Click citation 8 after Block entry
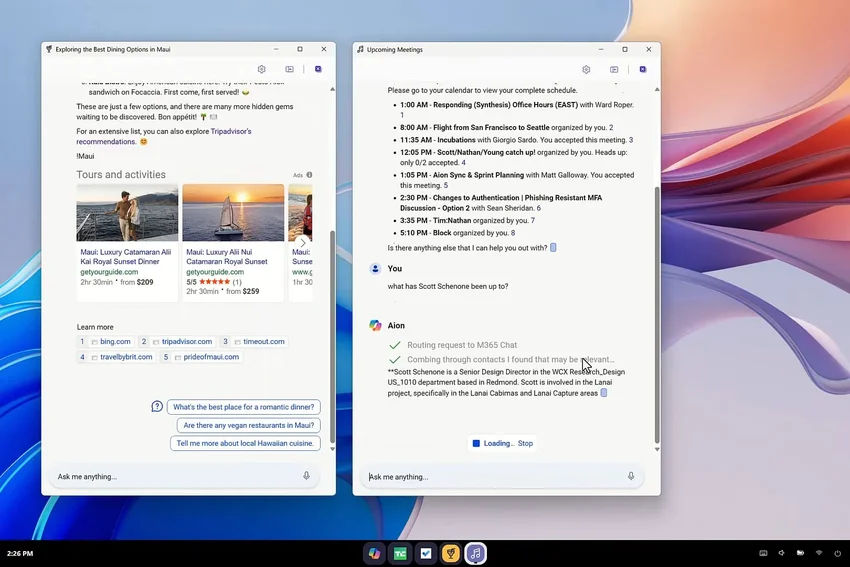The width and height of the screenshot is (850, 567). click(513, 233)
